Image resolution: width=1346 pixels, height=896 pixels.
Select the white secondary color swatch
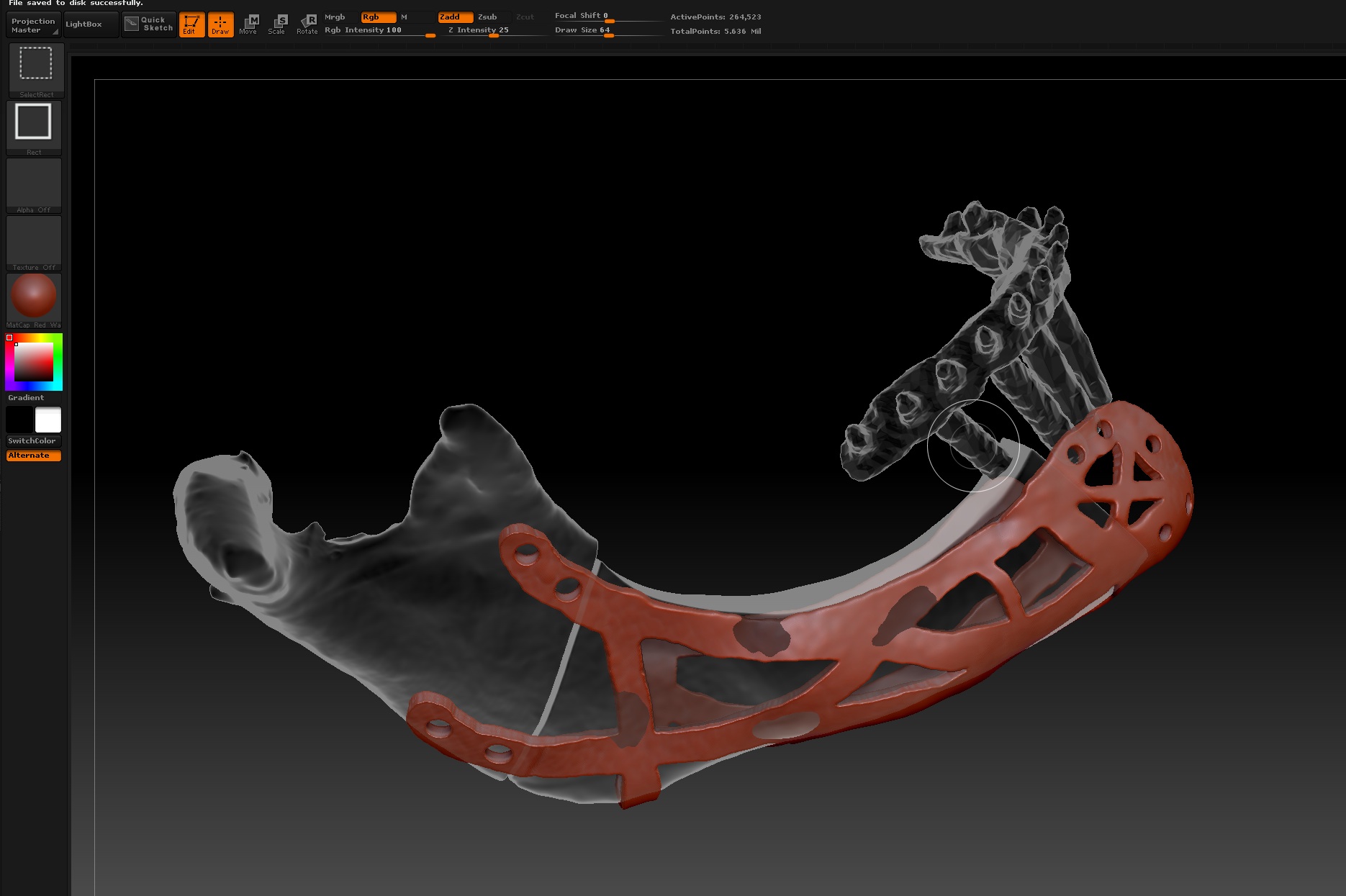[48, 420]
